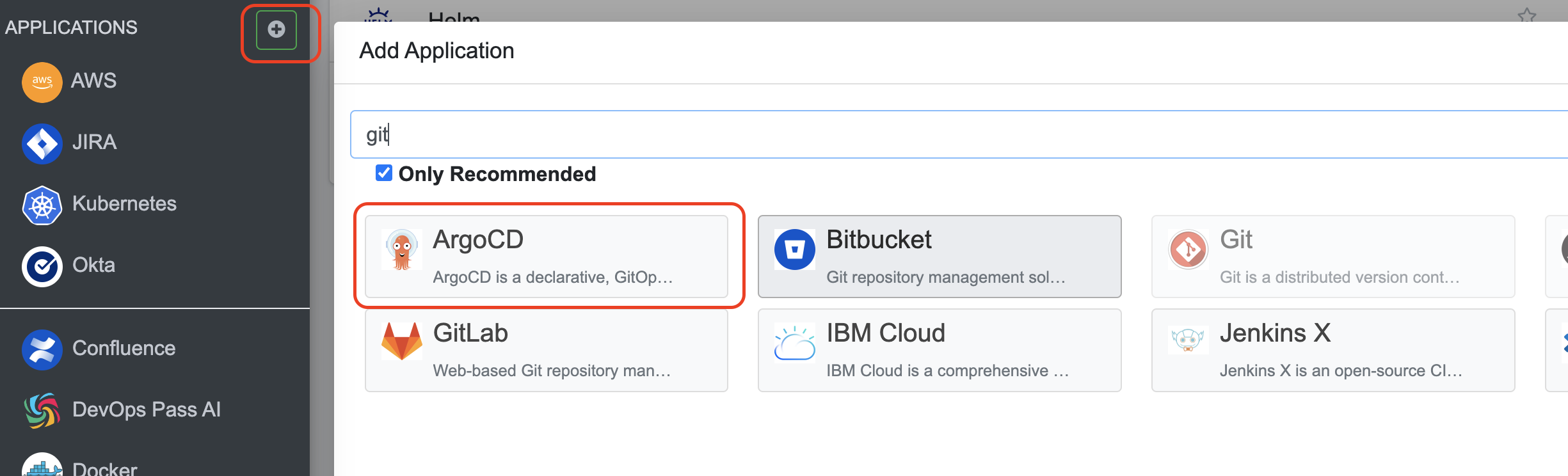Click the Kubernetes label in sidebar

pyautogui.click(x=124, y=203)
